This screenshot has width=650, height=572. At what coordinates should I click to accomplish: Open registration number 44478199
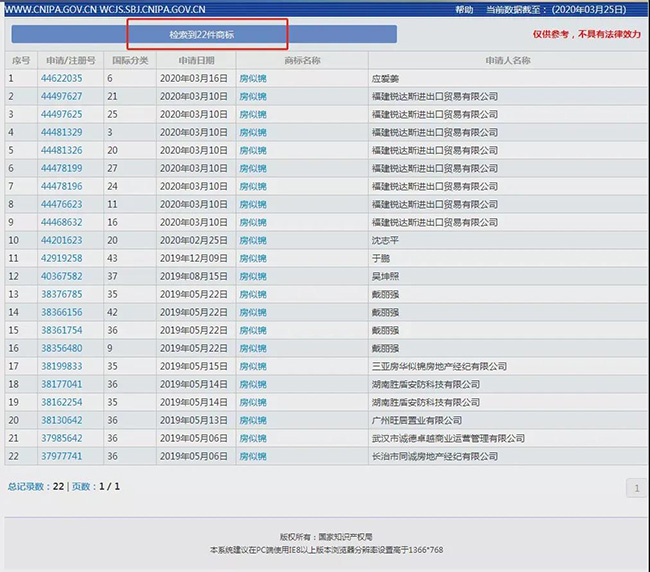[61, 168]
